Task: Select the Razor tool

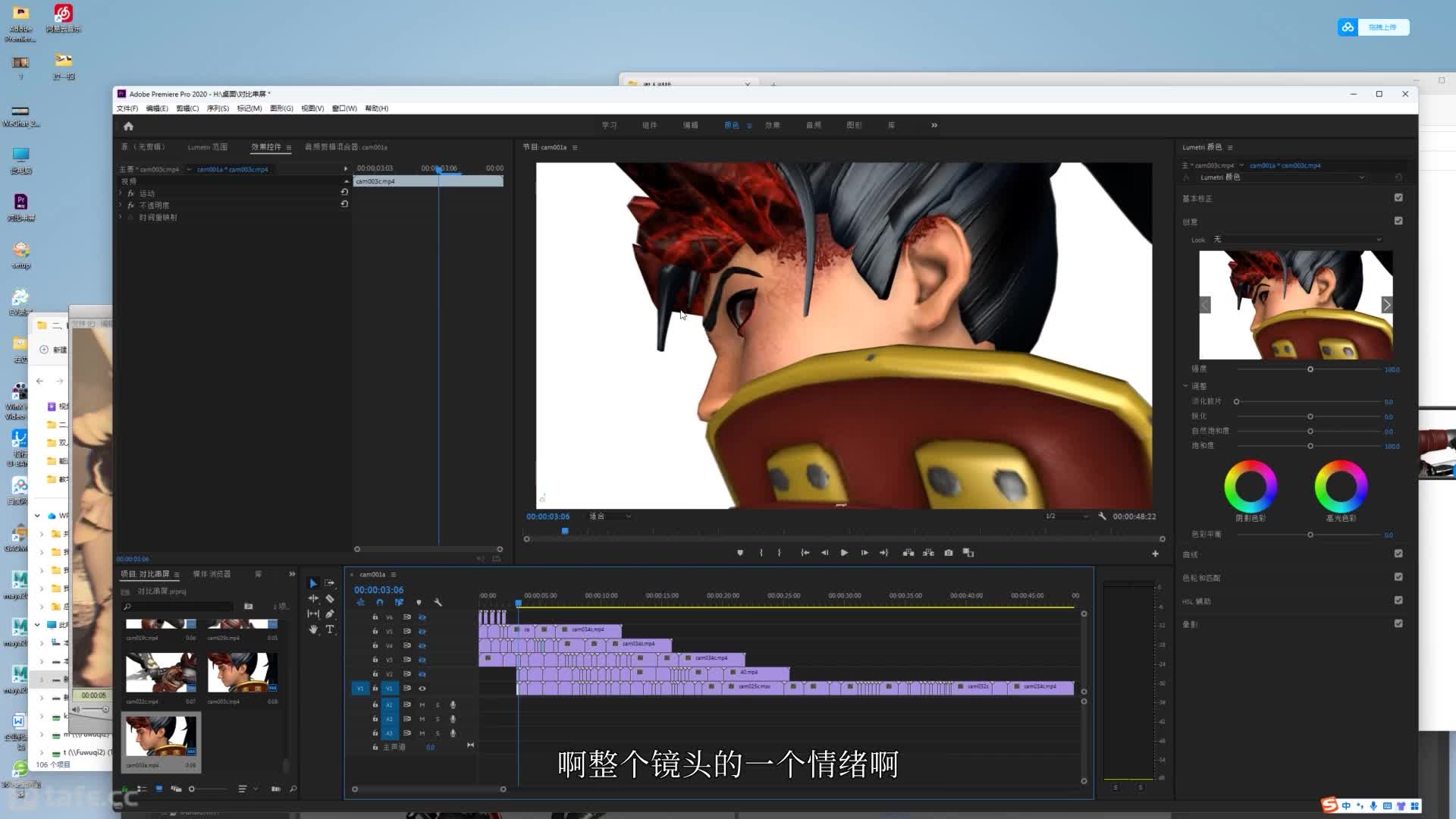Action: coord(330,598)
